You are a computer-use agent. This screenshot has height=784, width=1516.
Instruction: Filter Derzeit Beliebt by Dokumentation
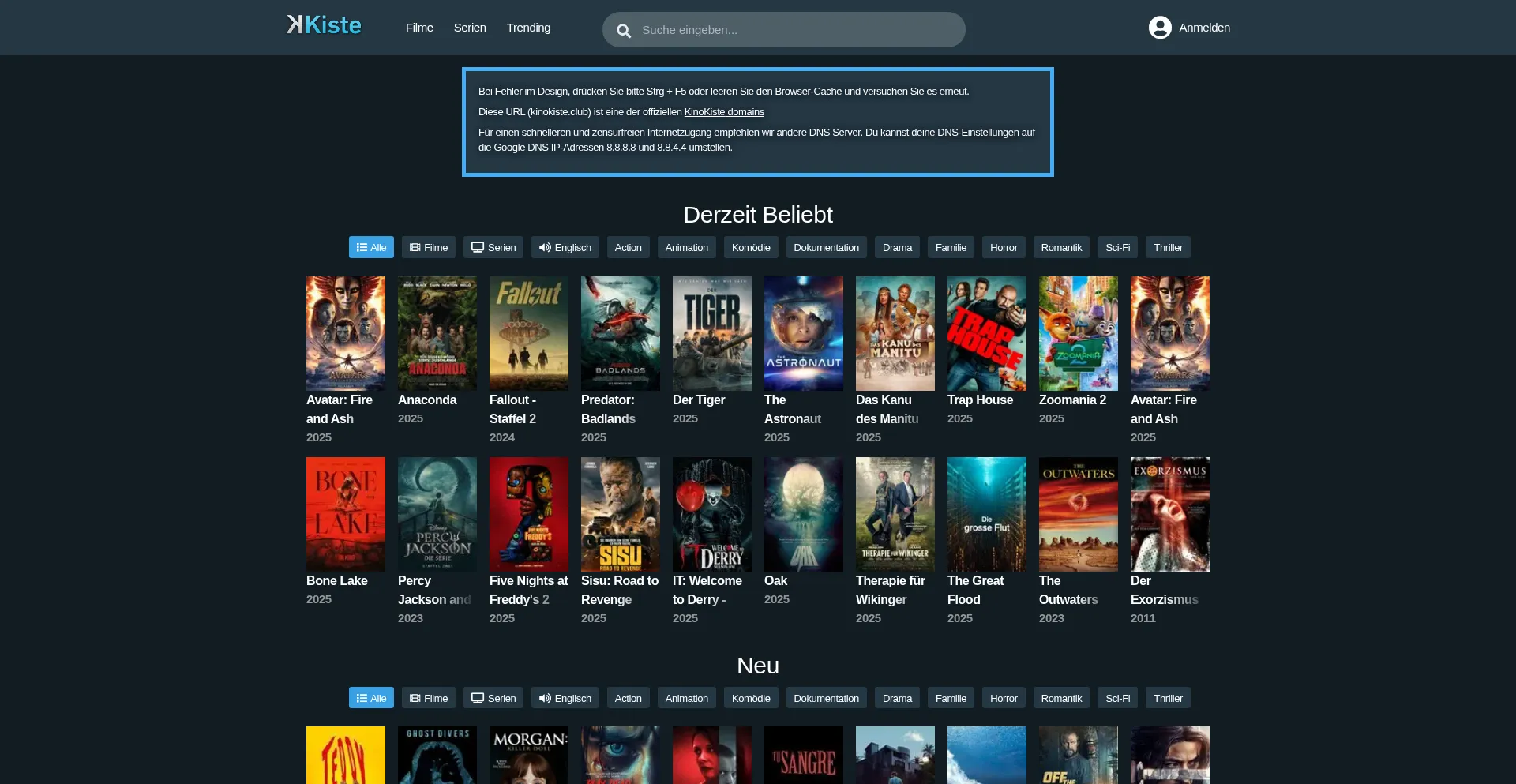(827, 247)
